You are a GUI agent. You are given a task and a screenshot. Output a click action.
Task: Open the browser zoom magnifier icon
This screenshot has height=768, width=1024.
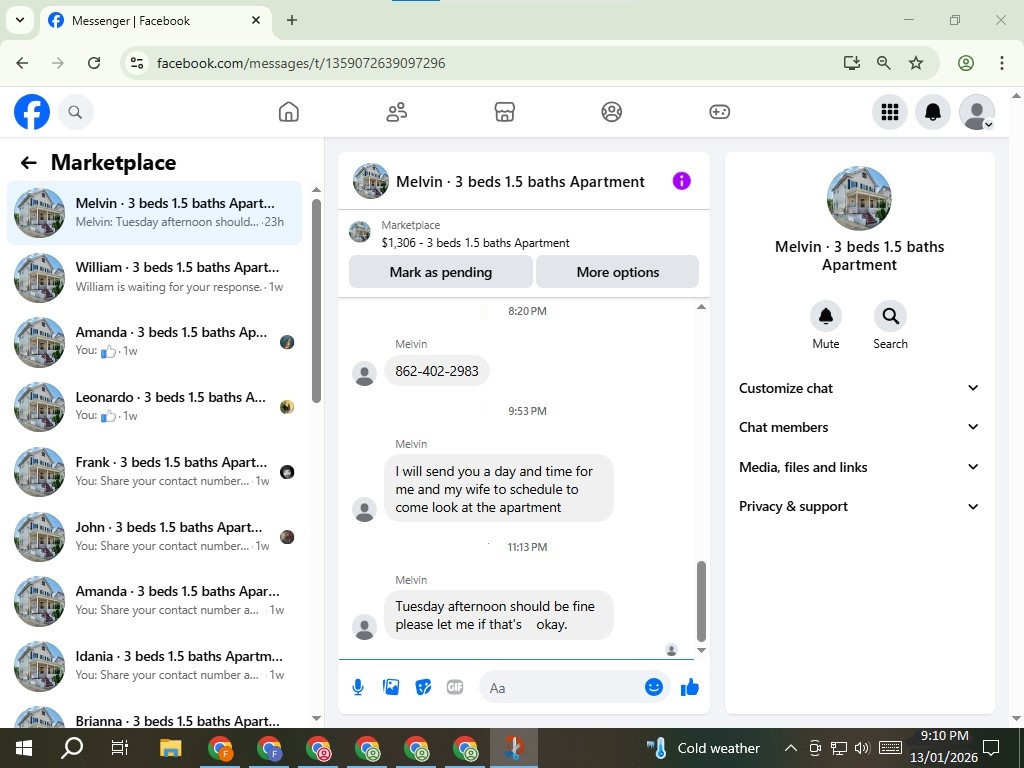coord(884,63)
